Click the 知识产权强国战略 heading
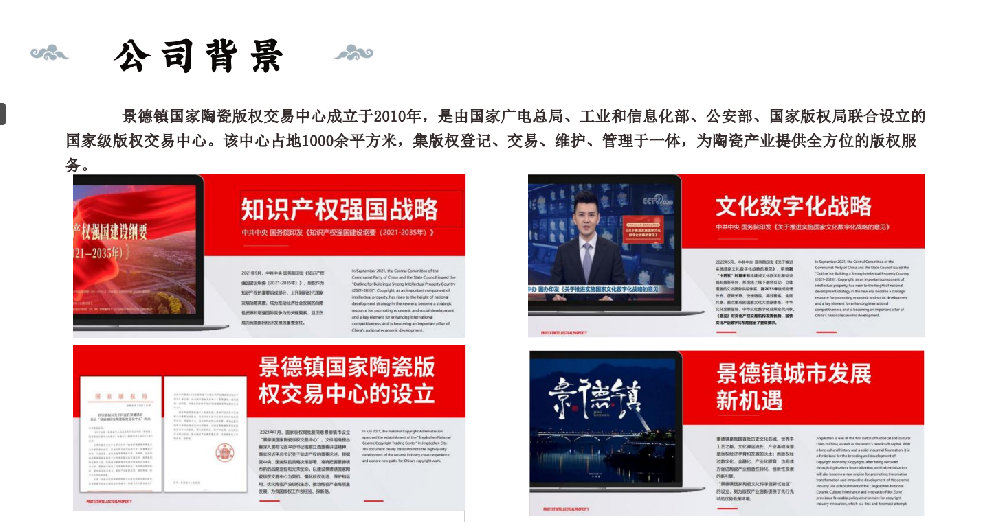This screenshot has height=529, width=1000. [340, 209]
